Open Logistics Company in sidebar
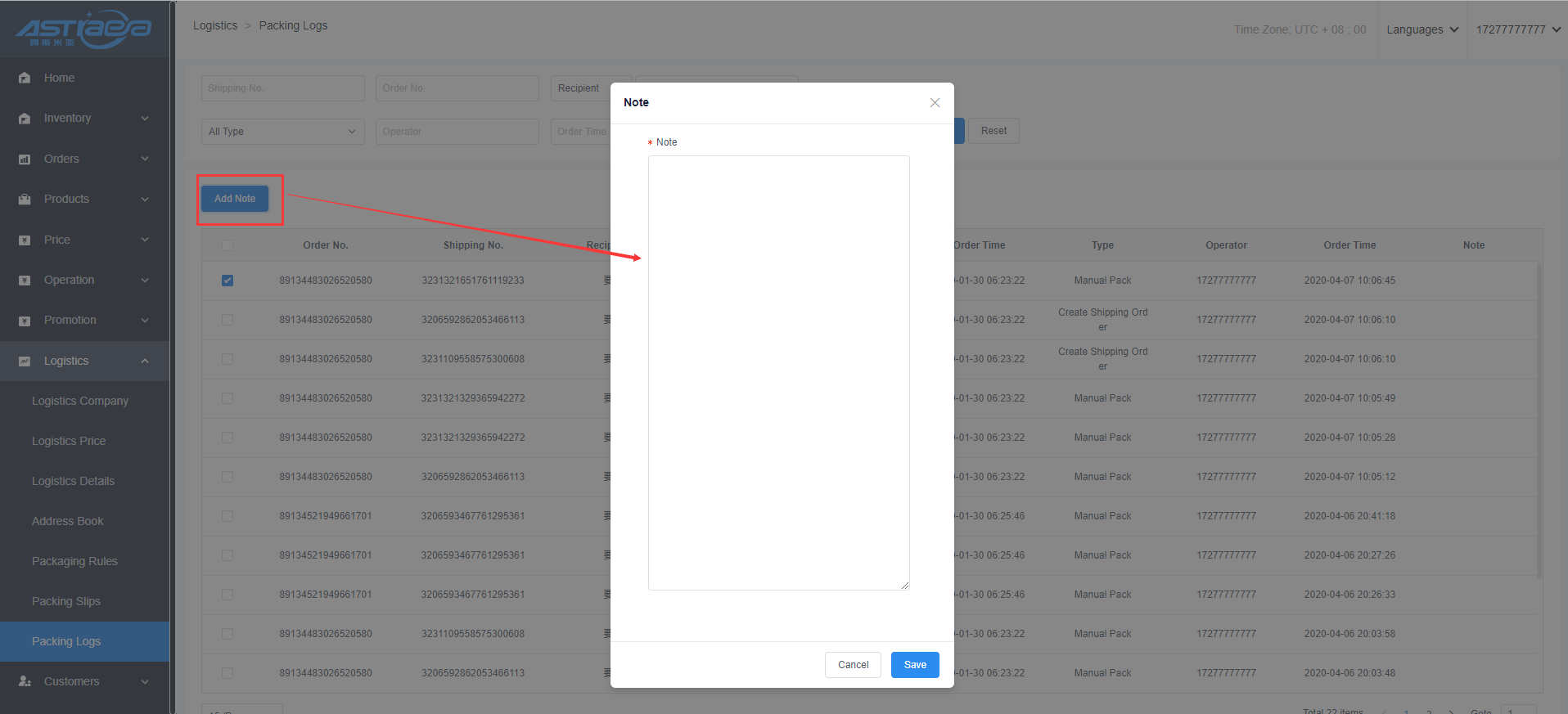1568x714 pixels. click(80, 401)
